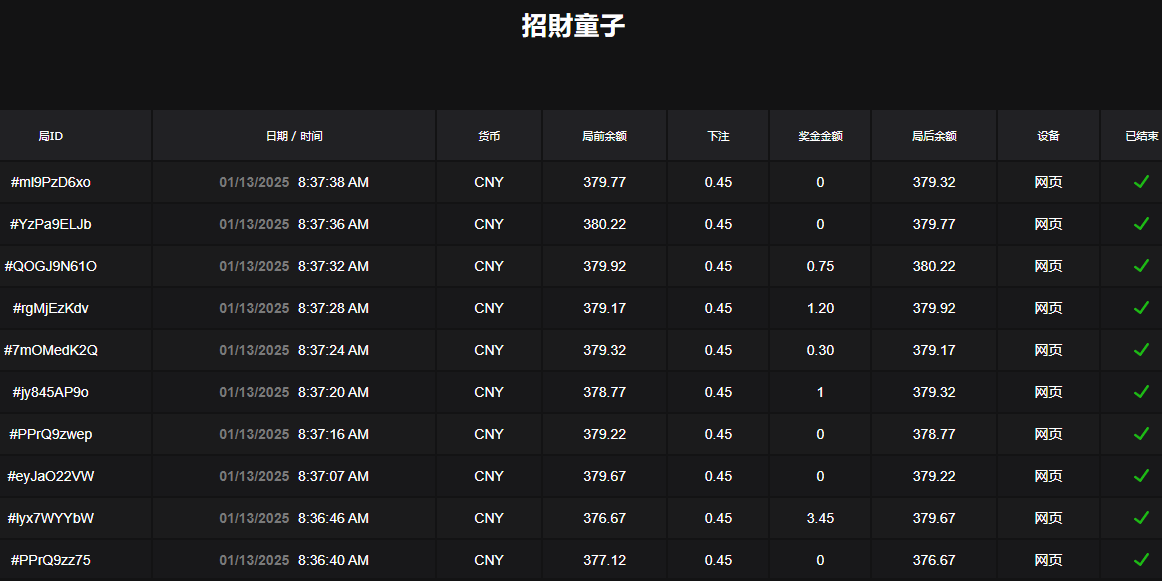Click the completed icon for round #jy845AP9o

(1139, 392)
